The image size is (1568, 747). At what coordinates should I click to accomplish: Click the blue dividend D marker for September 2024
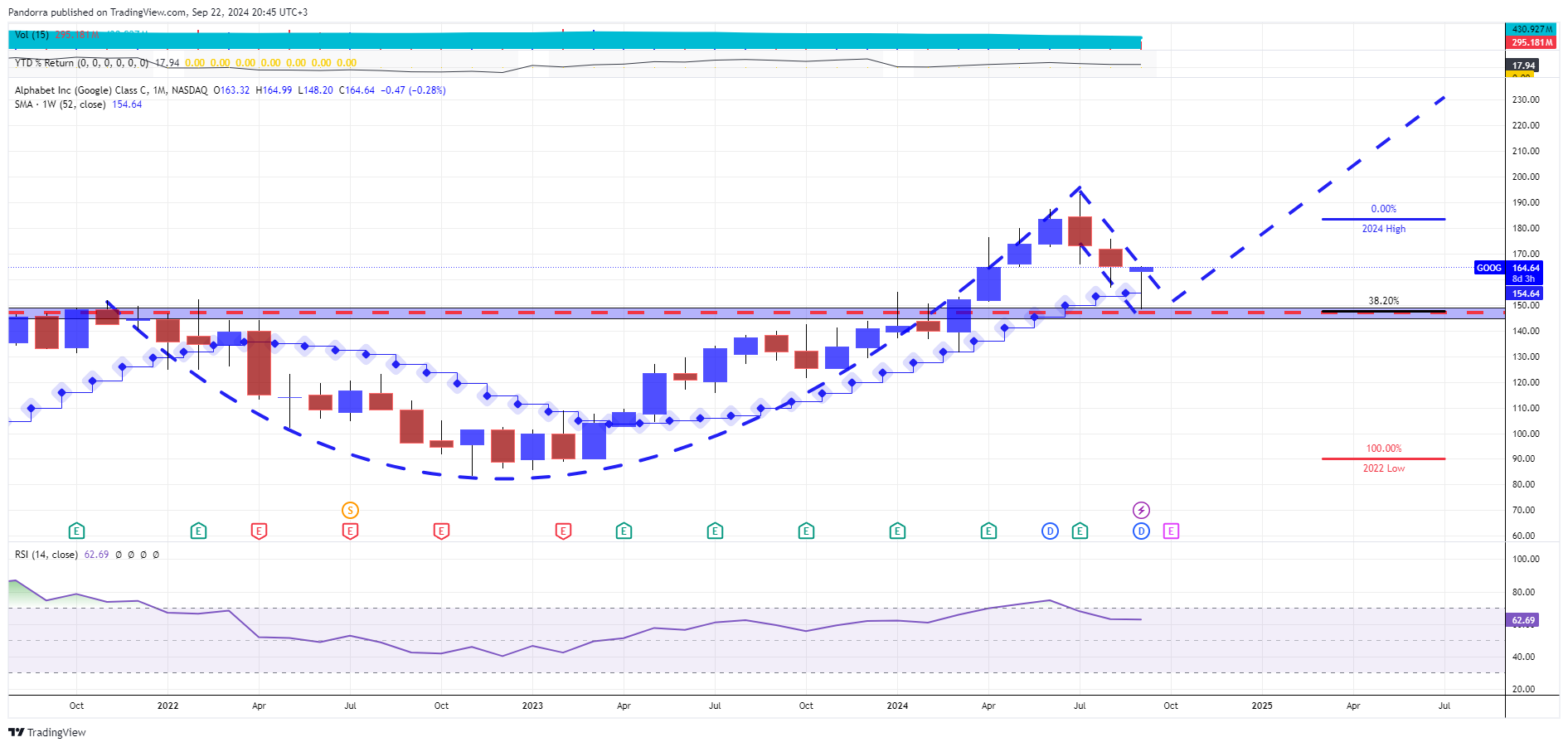tap(1141, 531)
